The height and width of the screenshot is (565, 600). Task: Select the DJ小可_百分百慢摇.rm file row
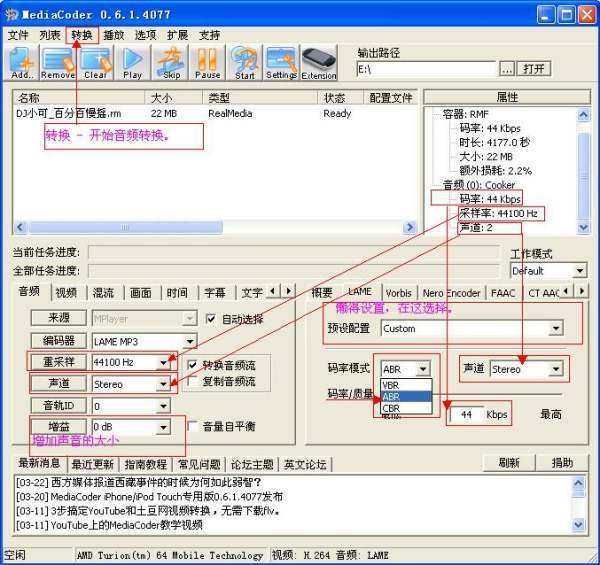pos(215,114)
